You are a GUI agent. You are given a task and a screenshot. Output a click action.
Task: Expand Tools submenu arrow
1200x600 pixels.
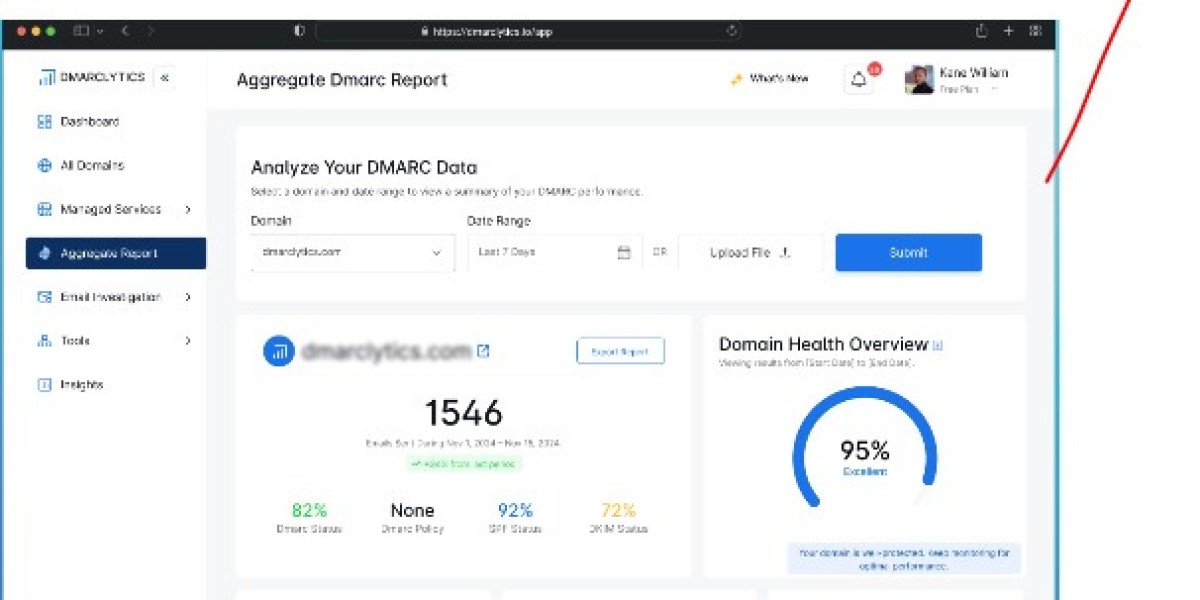pos(188,341)
